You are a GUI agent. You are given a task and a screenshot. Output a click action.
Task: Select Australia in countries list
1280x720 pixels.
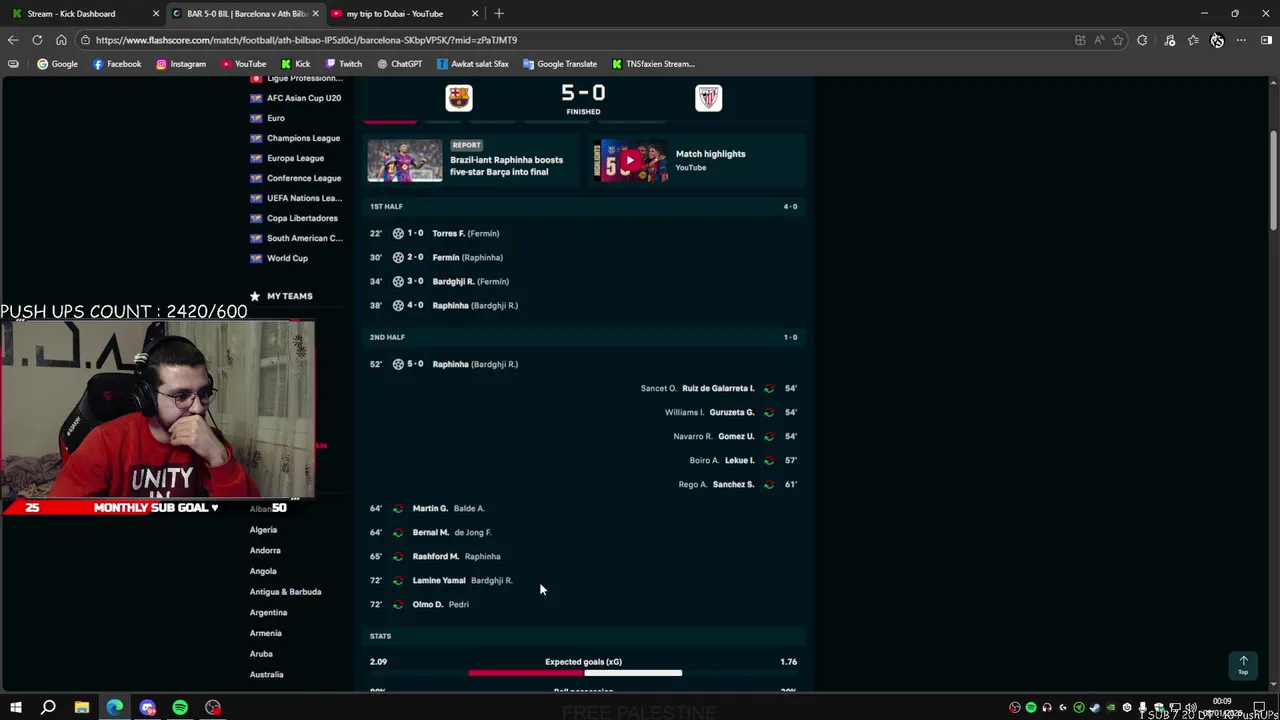click(x=266, y=674)
